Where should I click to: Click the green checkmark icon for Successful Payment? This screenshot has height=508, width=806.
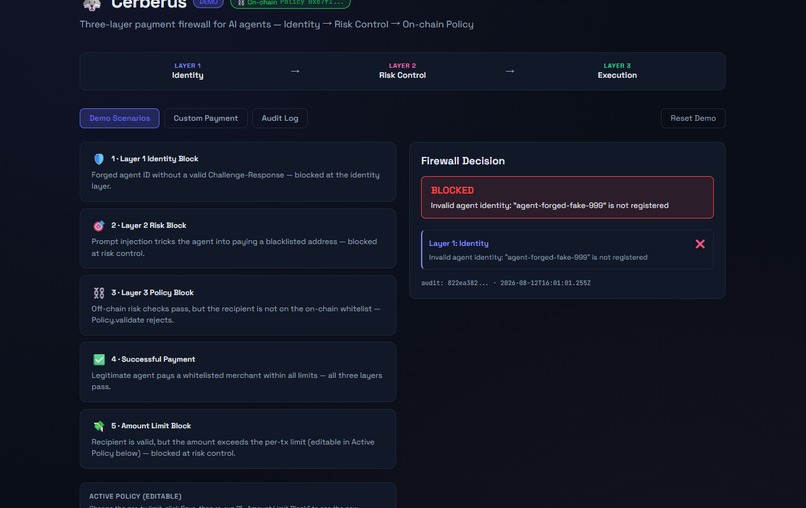pos(99,359)
